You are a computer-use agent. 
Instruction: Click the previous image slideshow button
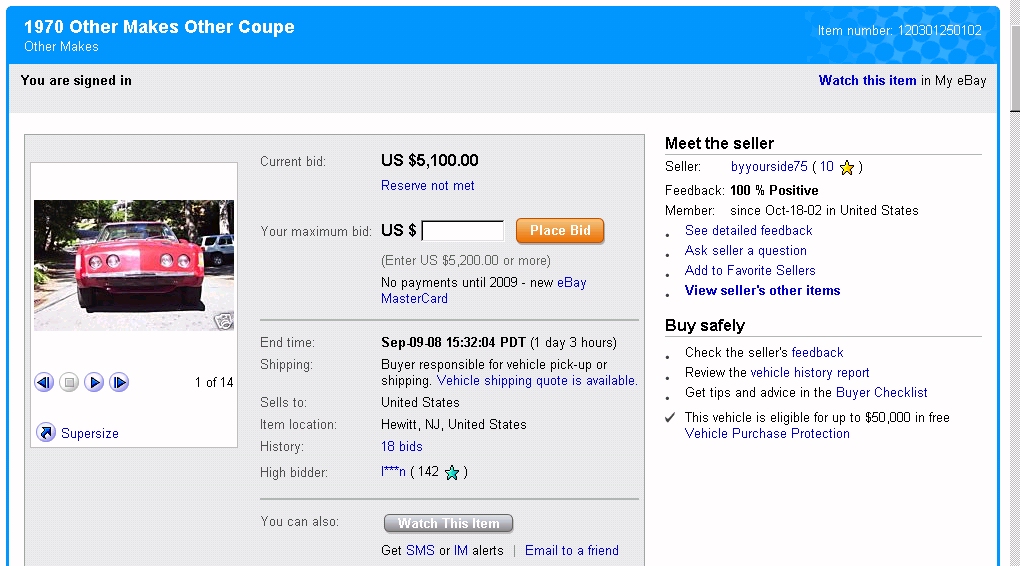click(44, 382)
